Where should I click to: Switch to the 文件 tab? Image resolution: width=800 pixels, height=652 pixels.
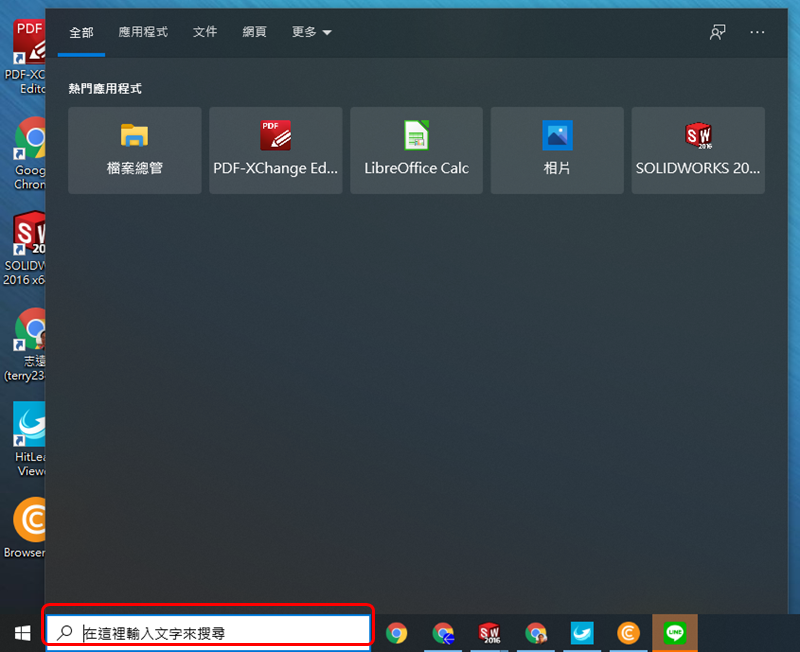pos(205,32)
